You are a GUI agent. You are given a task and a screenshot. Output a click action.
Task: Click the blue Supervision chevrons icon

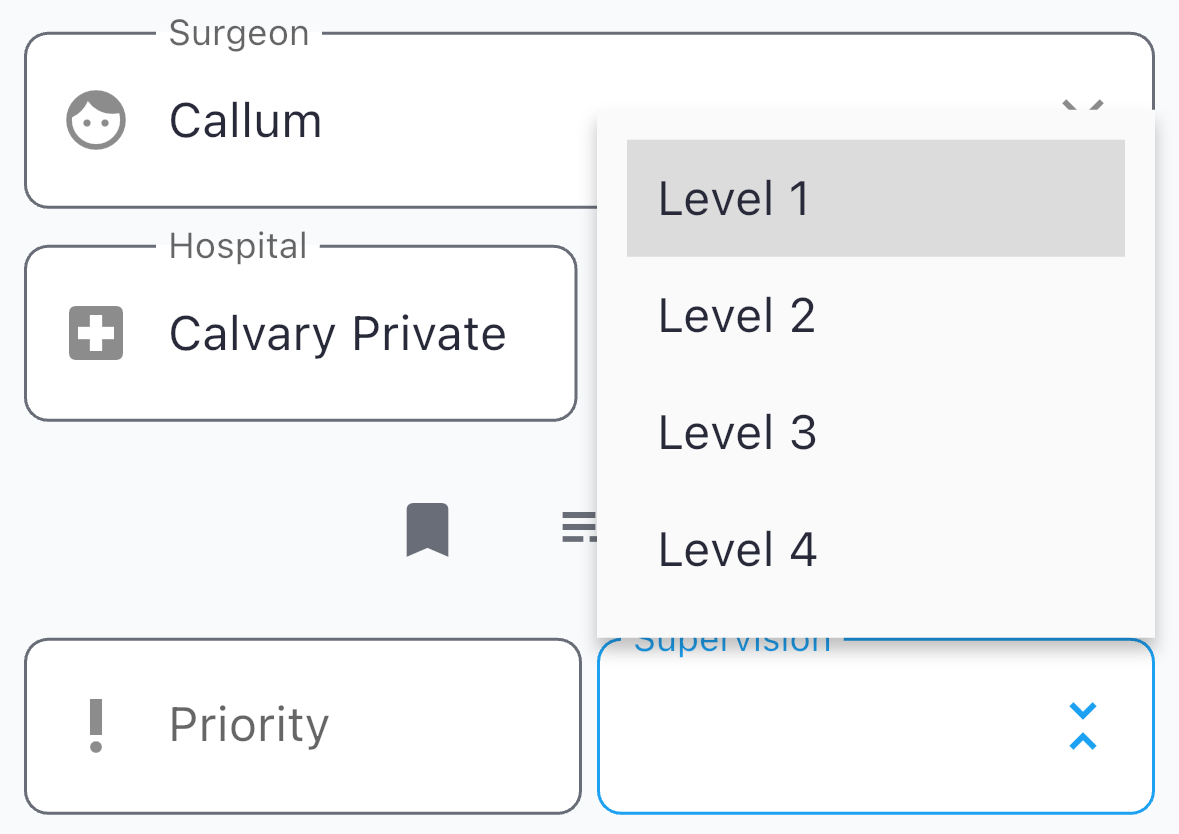[x=1083, y=726]
